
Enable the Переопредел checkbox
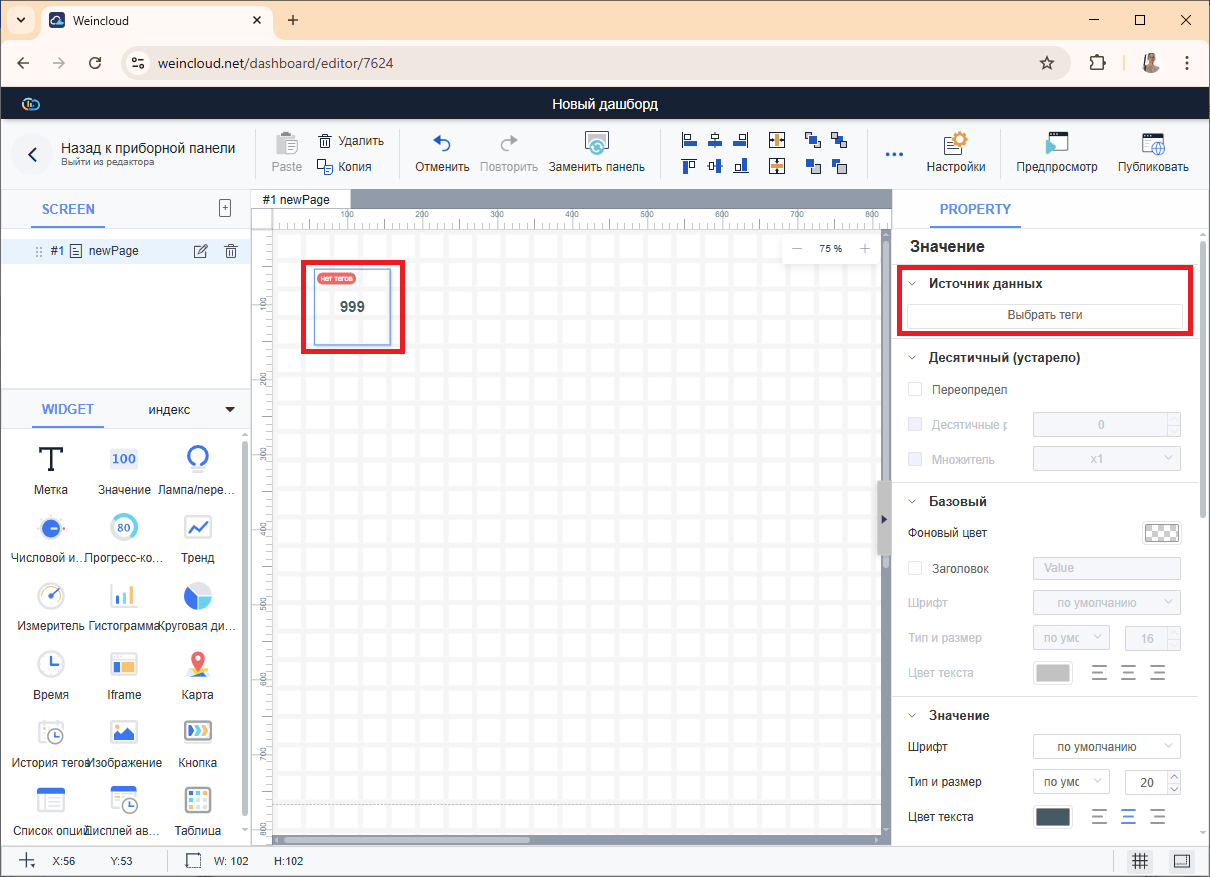click(x=915, y=389)
